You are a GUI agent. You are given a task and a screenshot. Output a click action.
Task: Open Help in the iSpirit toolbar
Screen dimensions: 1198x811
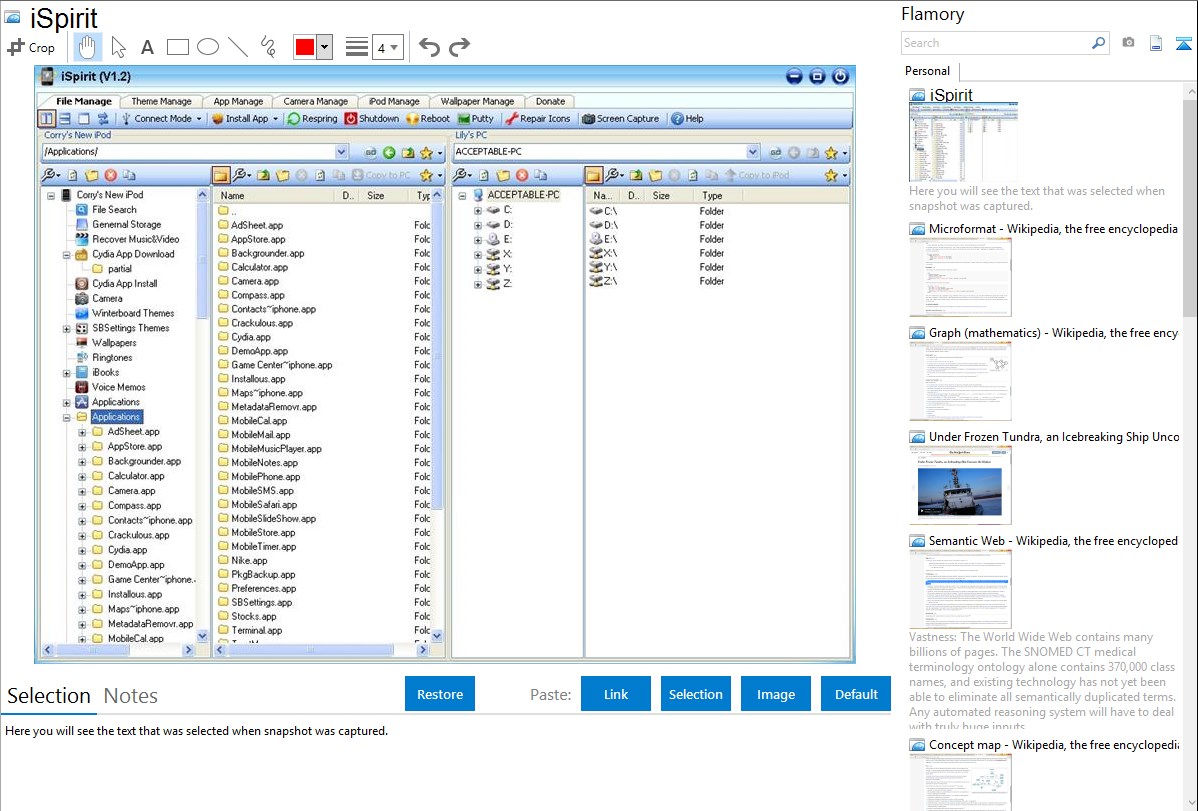[x=687, y=118]
